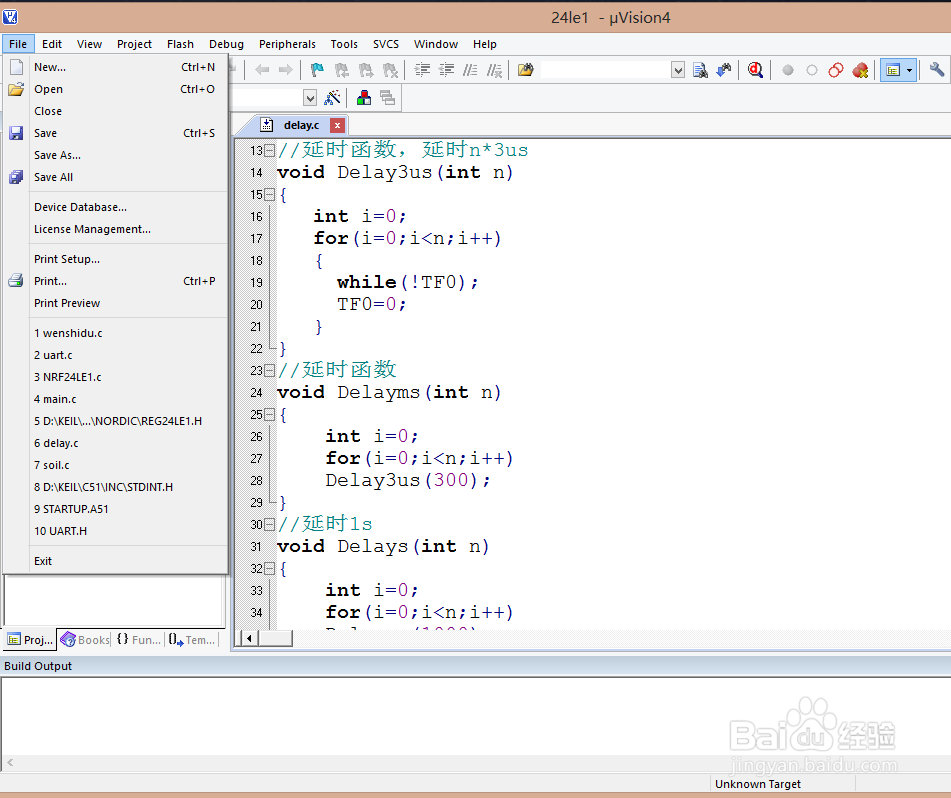Click the printer icon next to Print
This screenshot has width=951, height=798.
point(16,281)
